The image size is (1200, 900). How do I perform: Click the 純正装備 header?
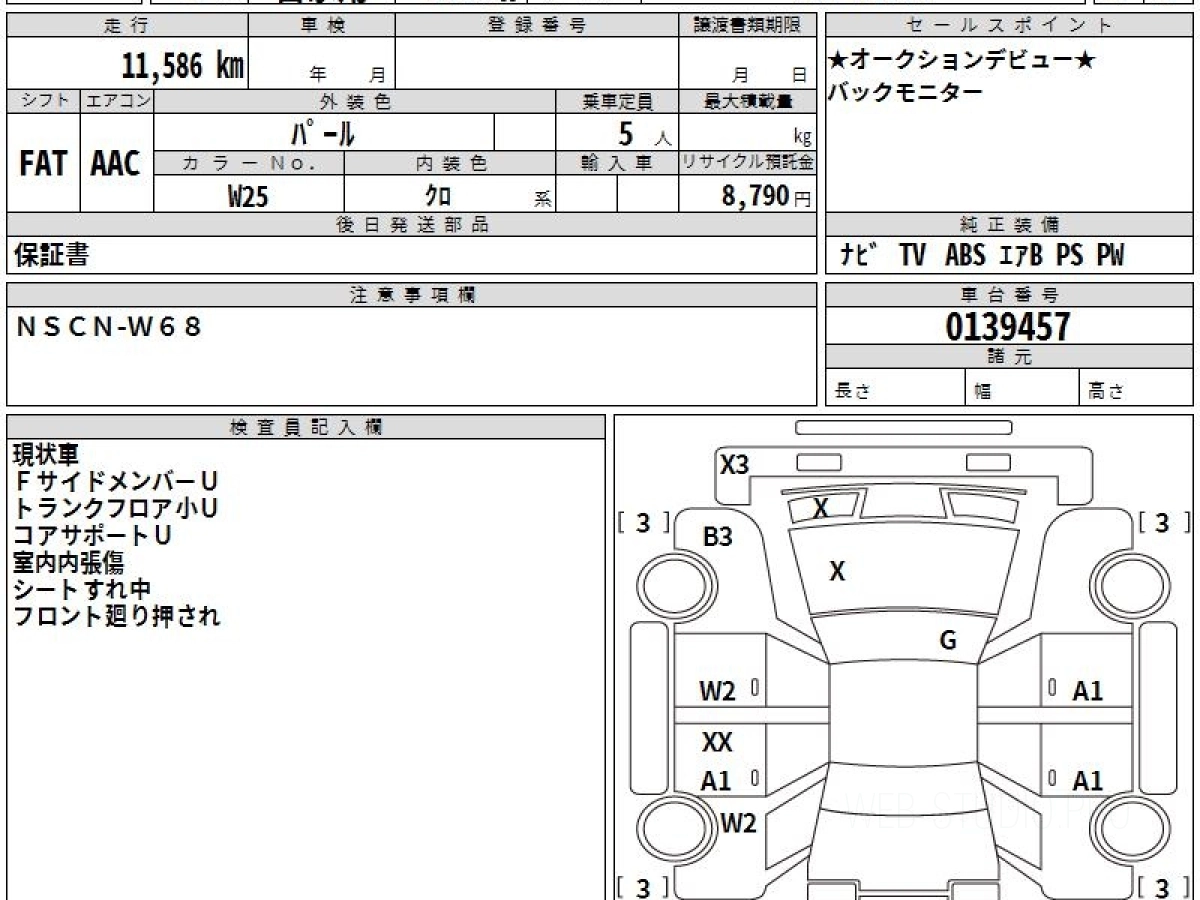click(x=1010, y=225)
